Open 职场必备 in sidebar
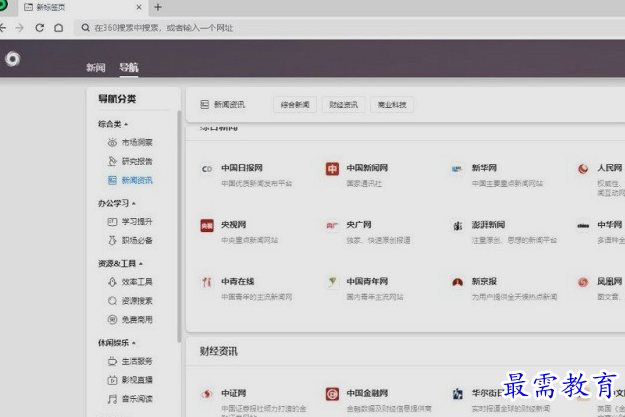 point(130,240)
